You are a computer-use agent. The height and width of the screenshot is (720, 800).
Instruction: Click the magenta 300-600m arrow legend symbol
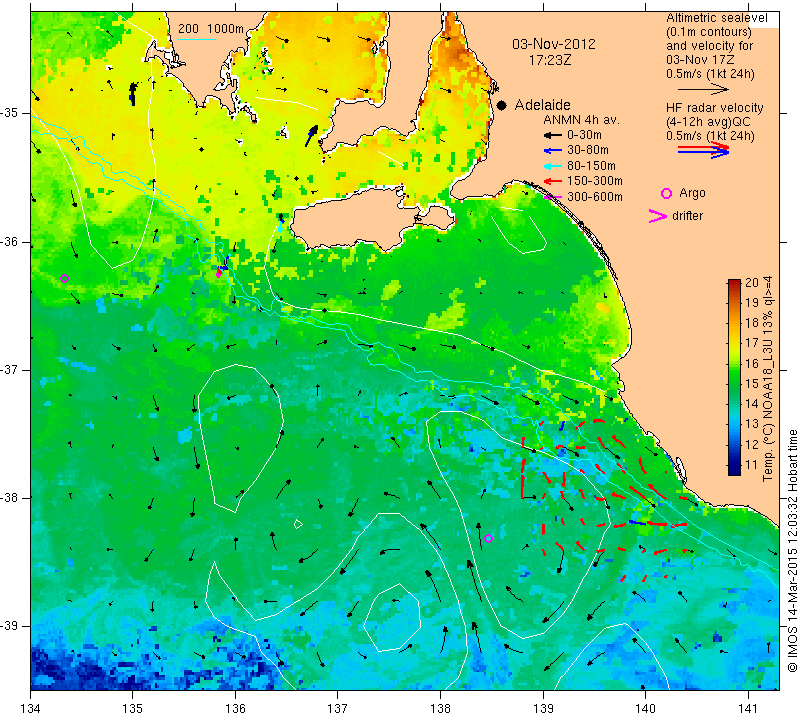(552, 197)
